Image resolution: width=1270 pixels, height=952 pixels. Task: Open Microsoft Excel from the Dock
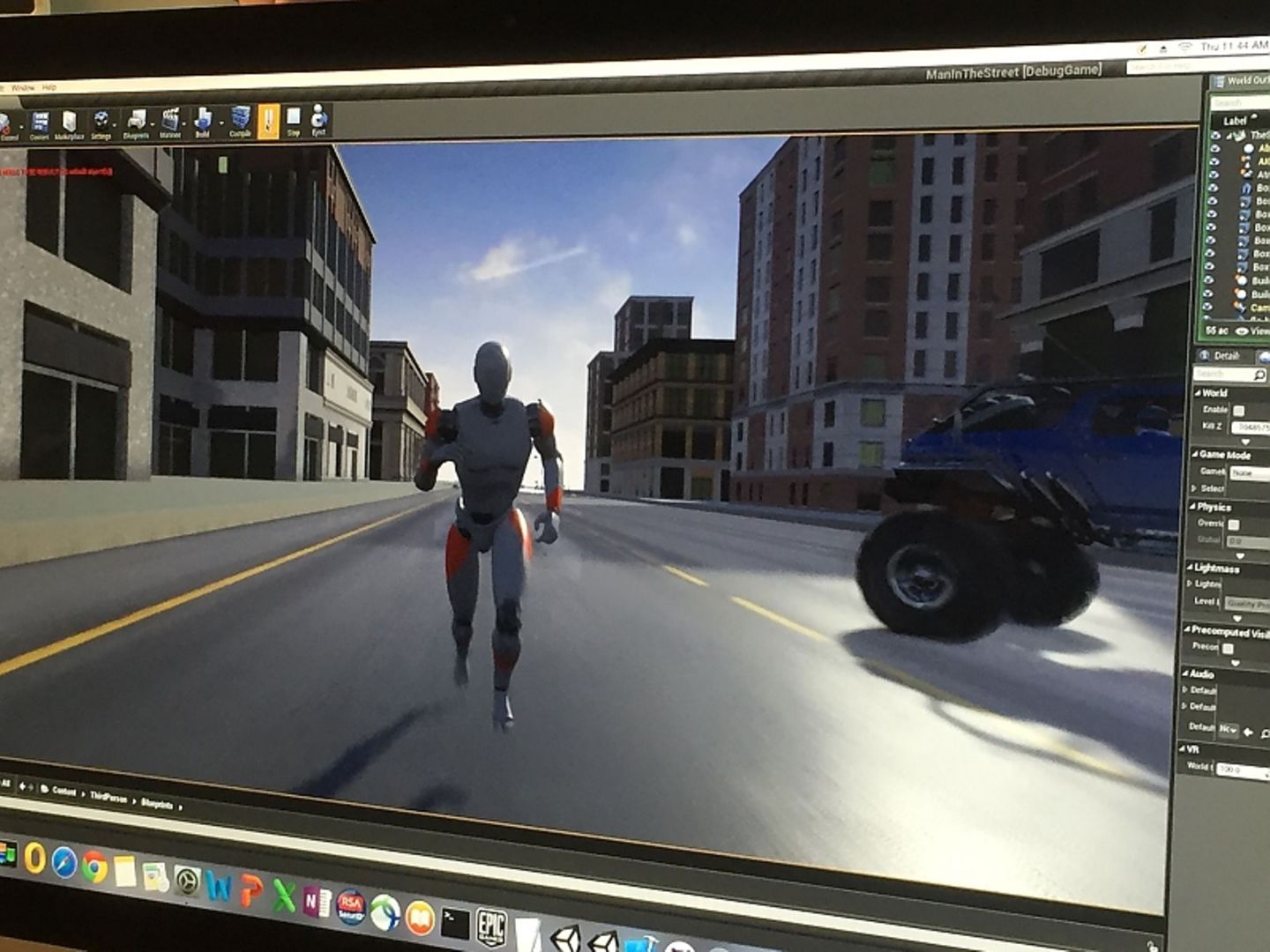(283, 897)
